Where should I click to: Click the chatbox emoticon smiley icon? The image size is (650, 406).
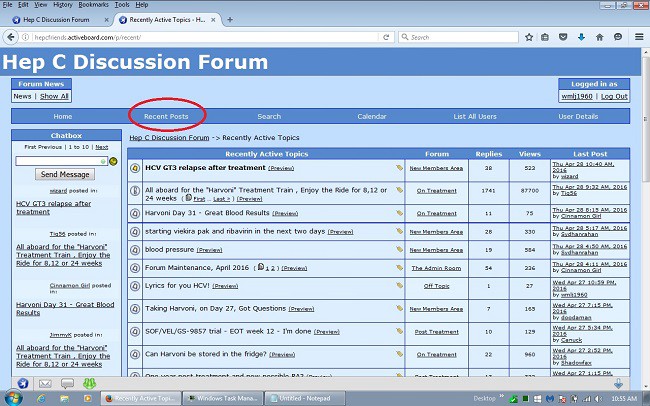click(x=113, y=161)
